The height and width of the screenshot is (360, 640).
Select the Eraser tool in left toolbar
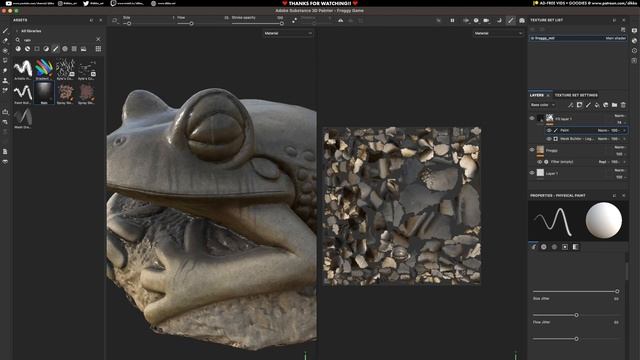[5, 40]
